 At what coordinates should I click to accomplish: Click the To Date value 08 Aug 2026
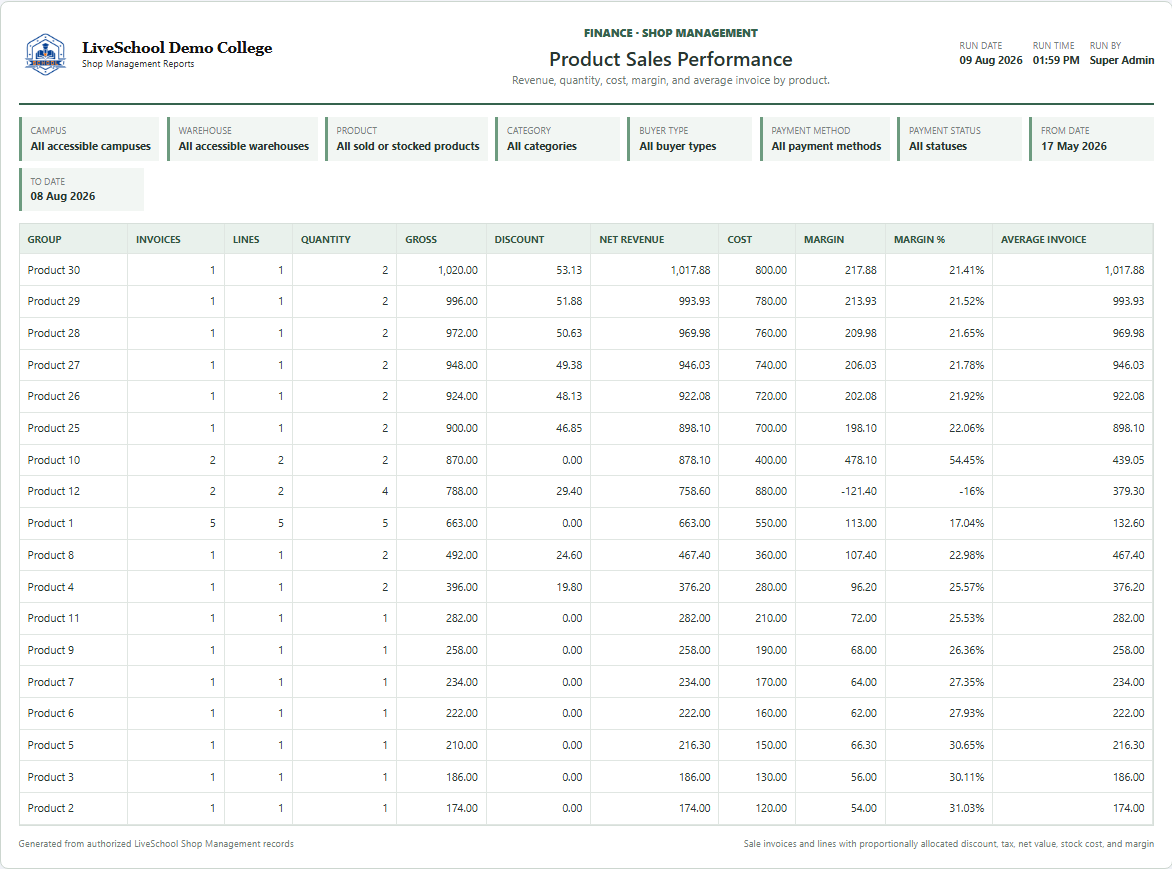click(x=63, y=197)
